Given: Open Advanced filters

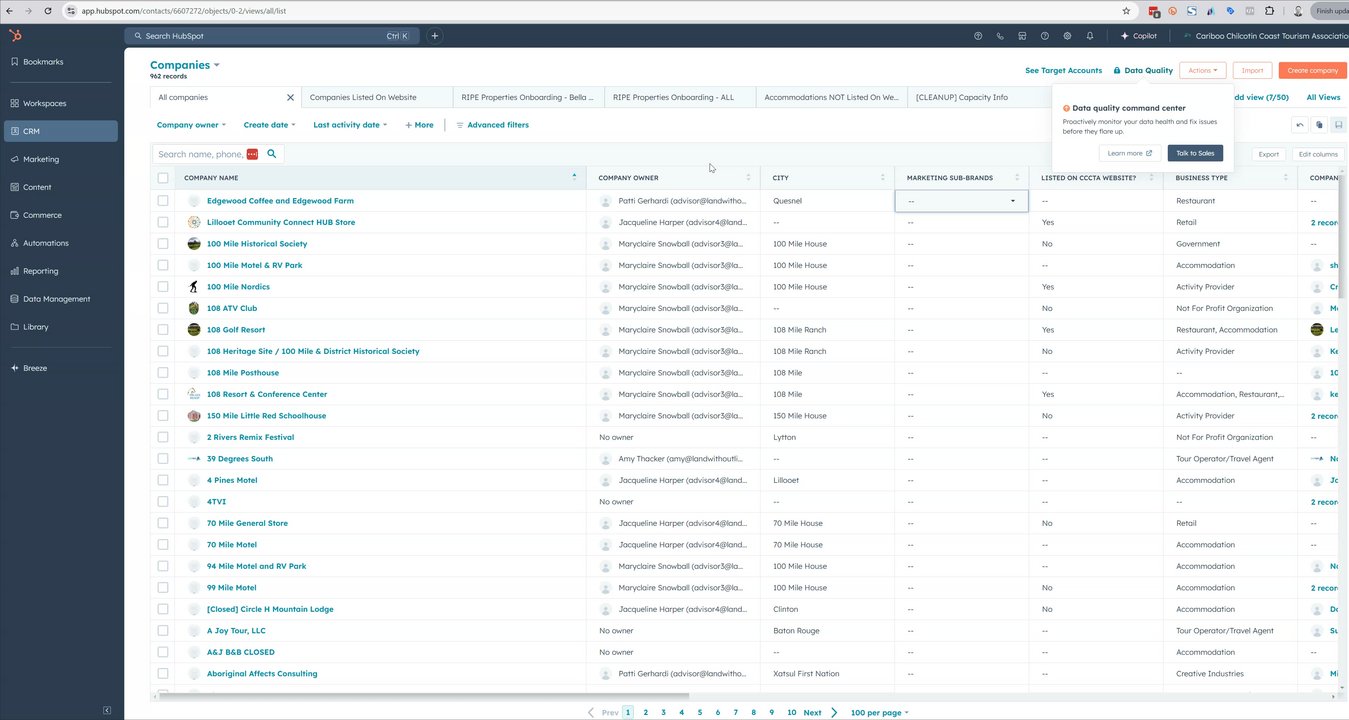Looking at the screenshot, I should click(492, 125).
